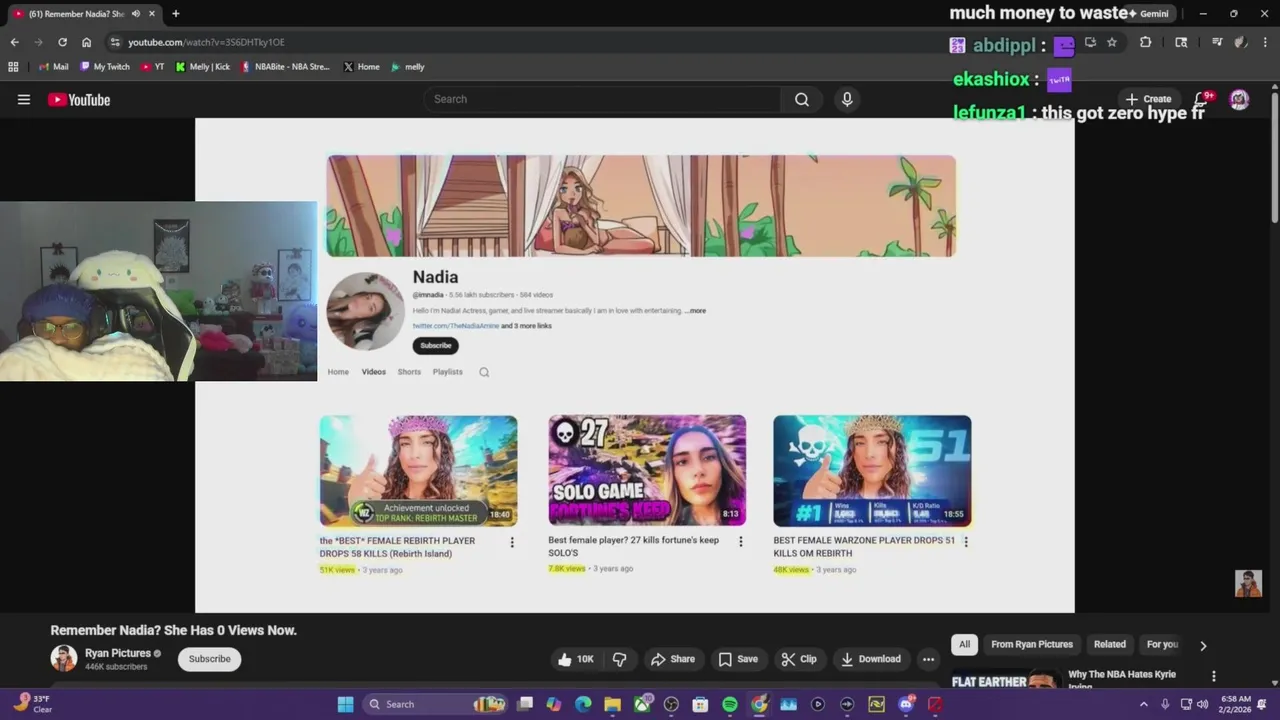Open Xbox app from the taskbar

(x=642, y=704)
